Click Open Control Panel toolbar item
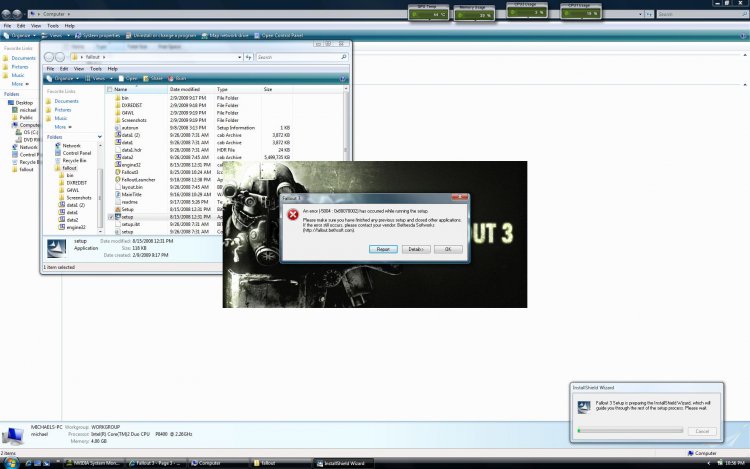The width and height of the screenshot is (750, 469). [279, 35]
